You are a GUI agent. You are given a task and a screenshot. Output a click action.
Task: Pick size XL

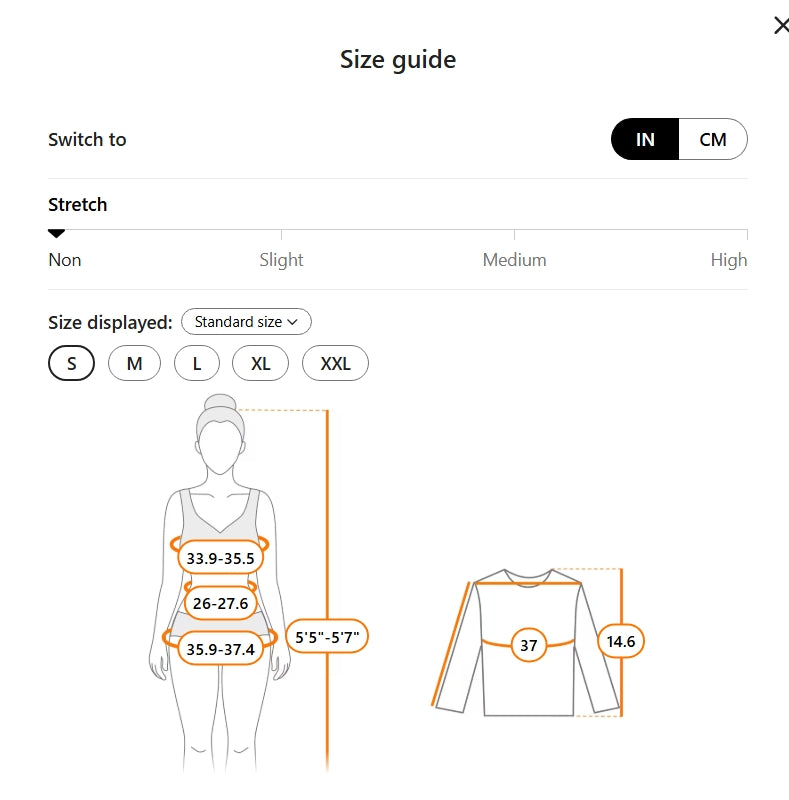(260, 363)
